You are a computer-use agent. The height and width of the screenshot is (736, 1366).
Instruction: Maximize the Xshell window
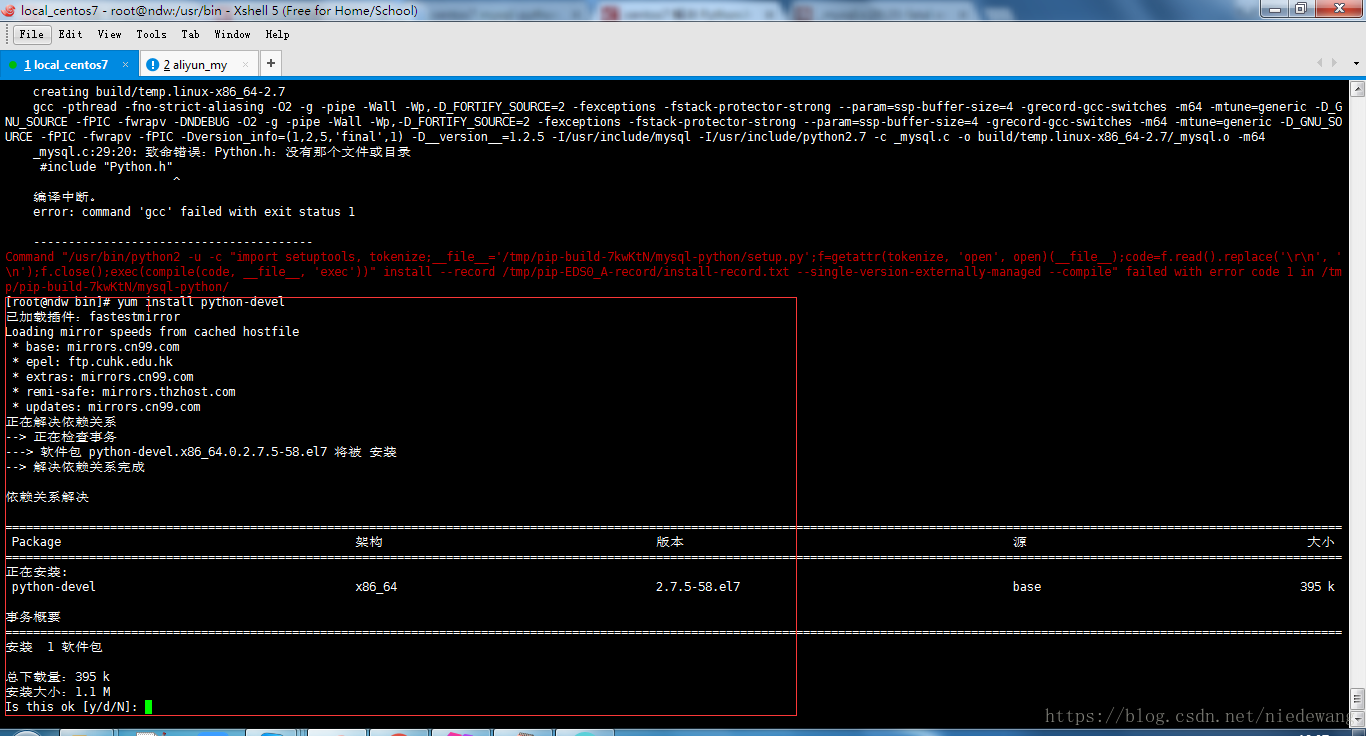pos(1300,8)
